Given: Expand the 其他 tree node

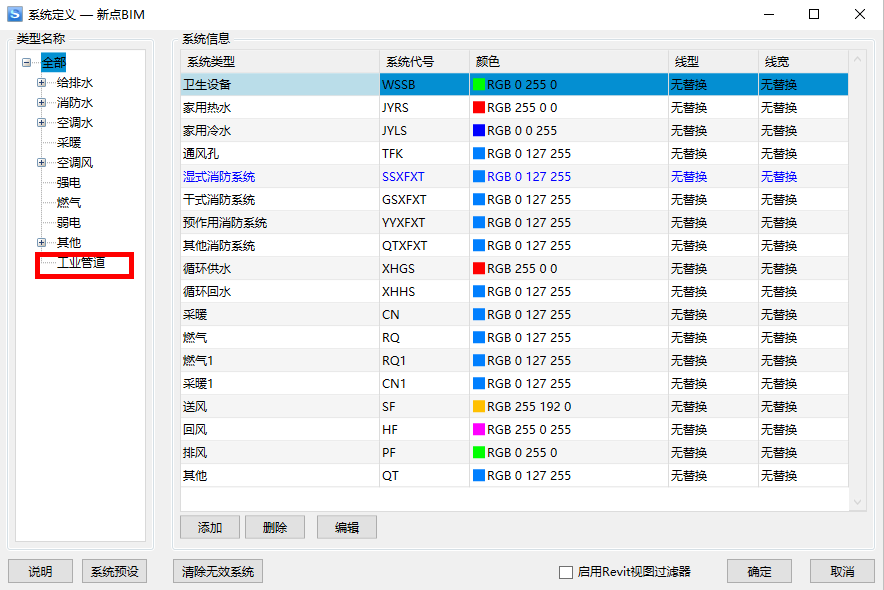Looking at the screenshot, I should (x=41, y=242).
